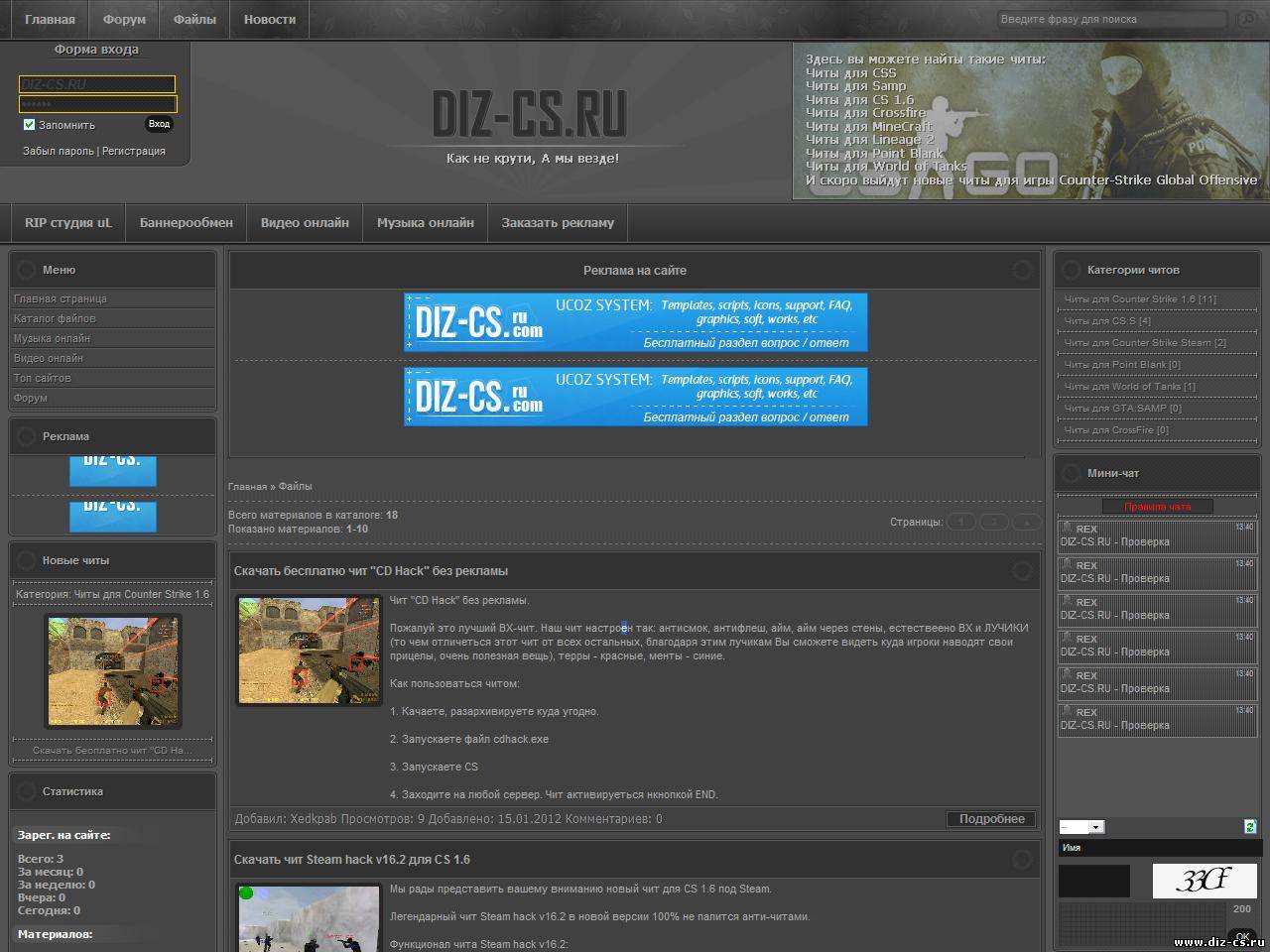Click the Вход login button
The image size is (1270, 952).
tap(160, 124)
